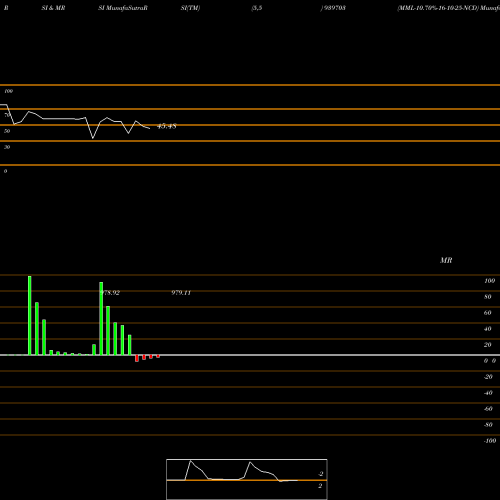Click the tallest green MR histogram bar
The image size is (500, 500).
(x=30, y=315)
